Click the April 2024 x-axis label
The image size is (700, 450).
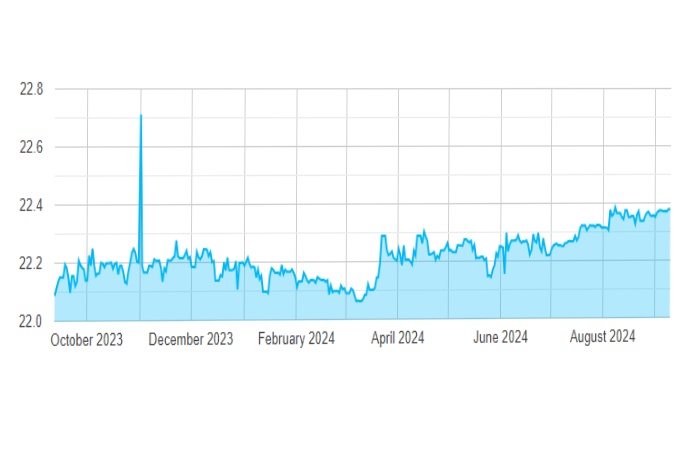[x=398, y=338]
